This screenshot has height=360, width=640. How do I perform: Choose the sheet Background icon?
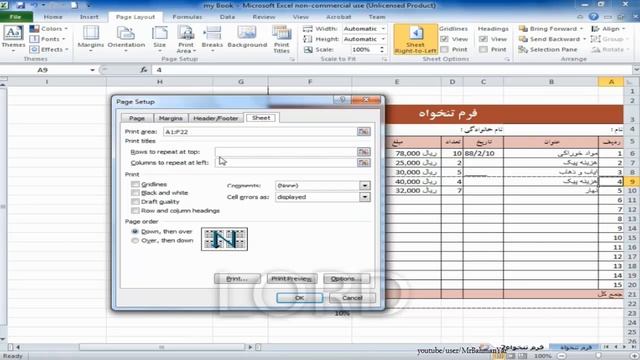click(x=247, y=33)
